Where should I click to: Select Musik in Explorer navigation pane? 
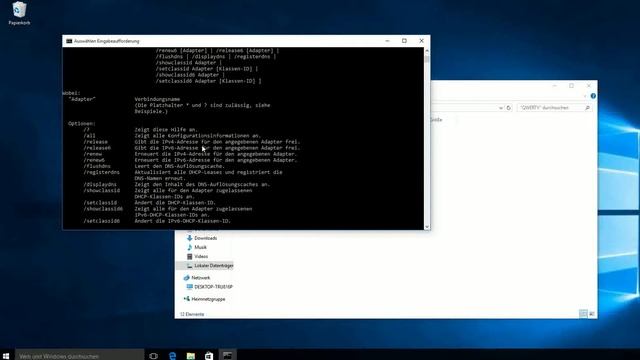tap(200, 247)
